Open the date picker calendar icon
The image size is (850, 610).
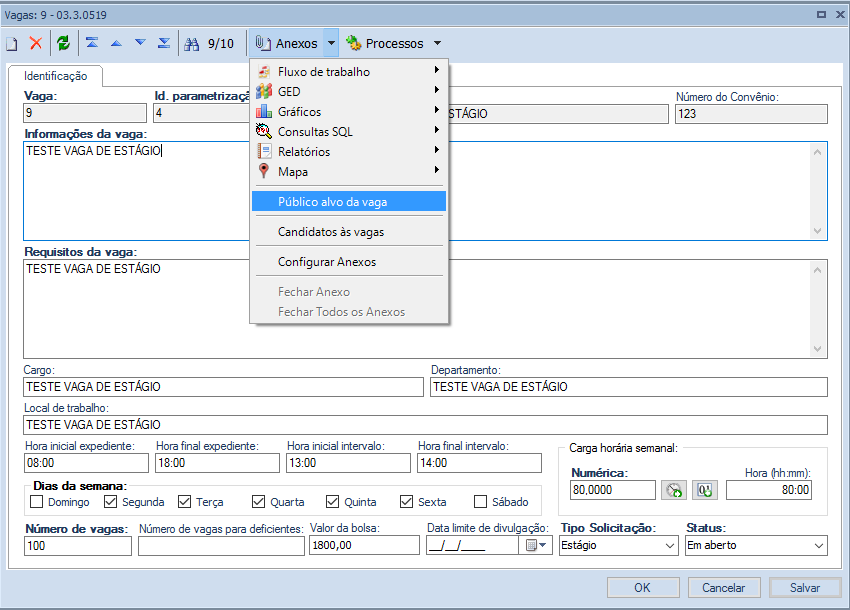click(x=535, y=545)
